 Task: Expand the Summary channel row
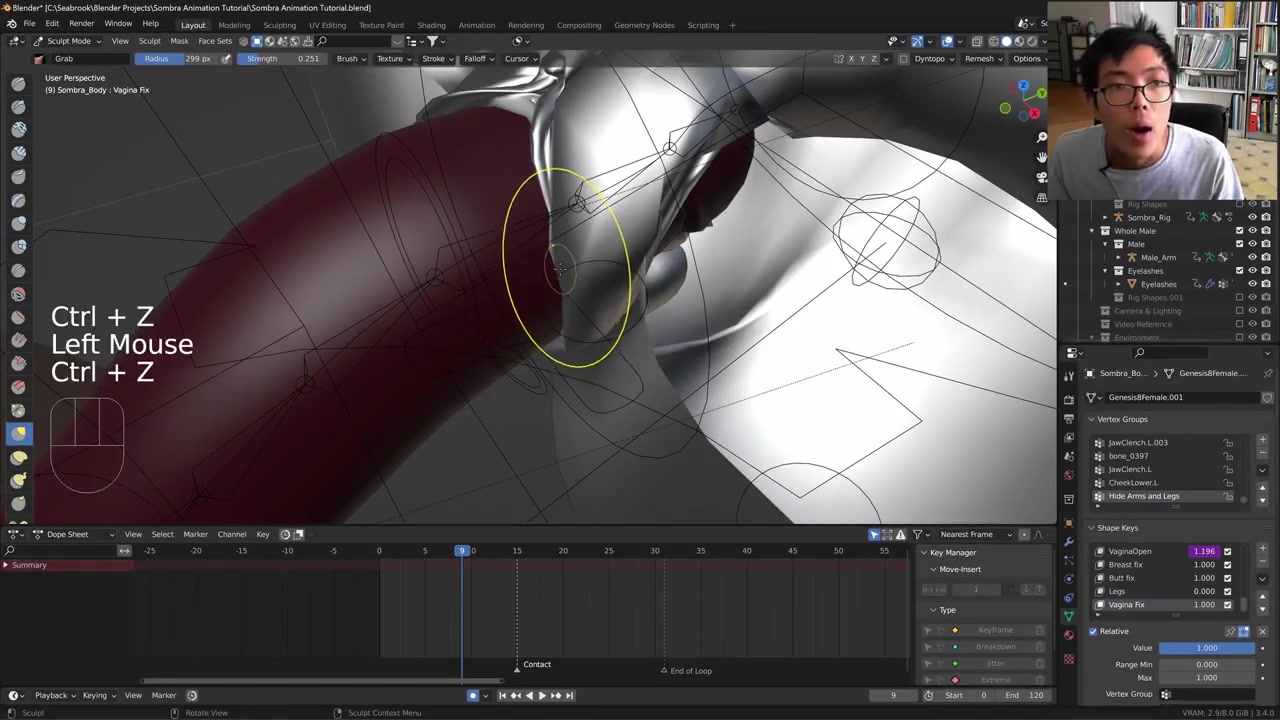[x=6, y=565]
